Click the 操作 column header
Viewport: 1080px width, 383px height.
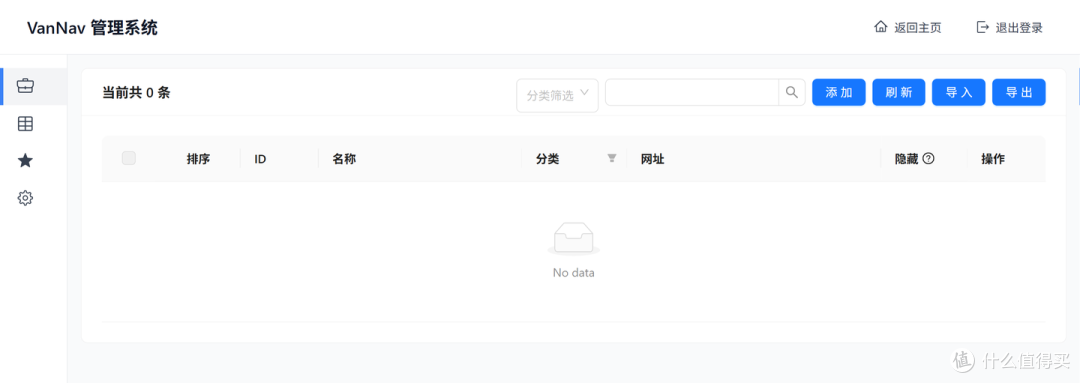[x=993, y=158]
